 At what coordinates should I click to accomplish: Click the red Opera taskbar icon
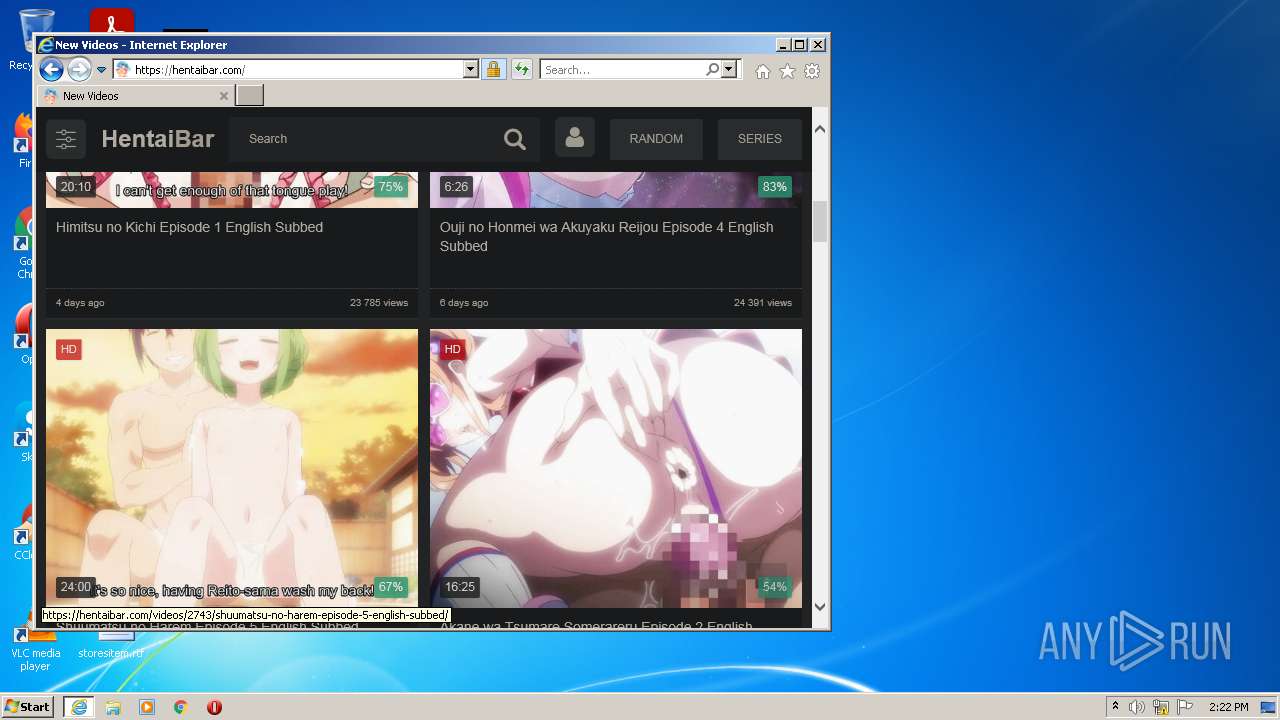214,707
